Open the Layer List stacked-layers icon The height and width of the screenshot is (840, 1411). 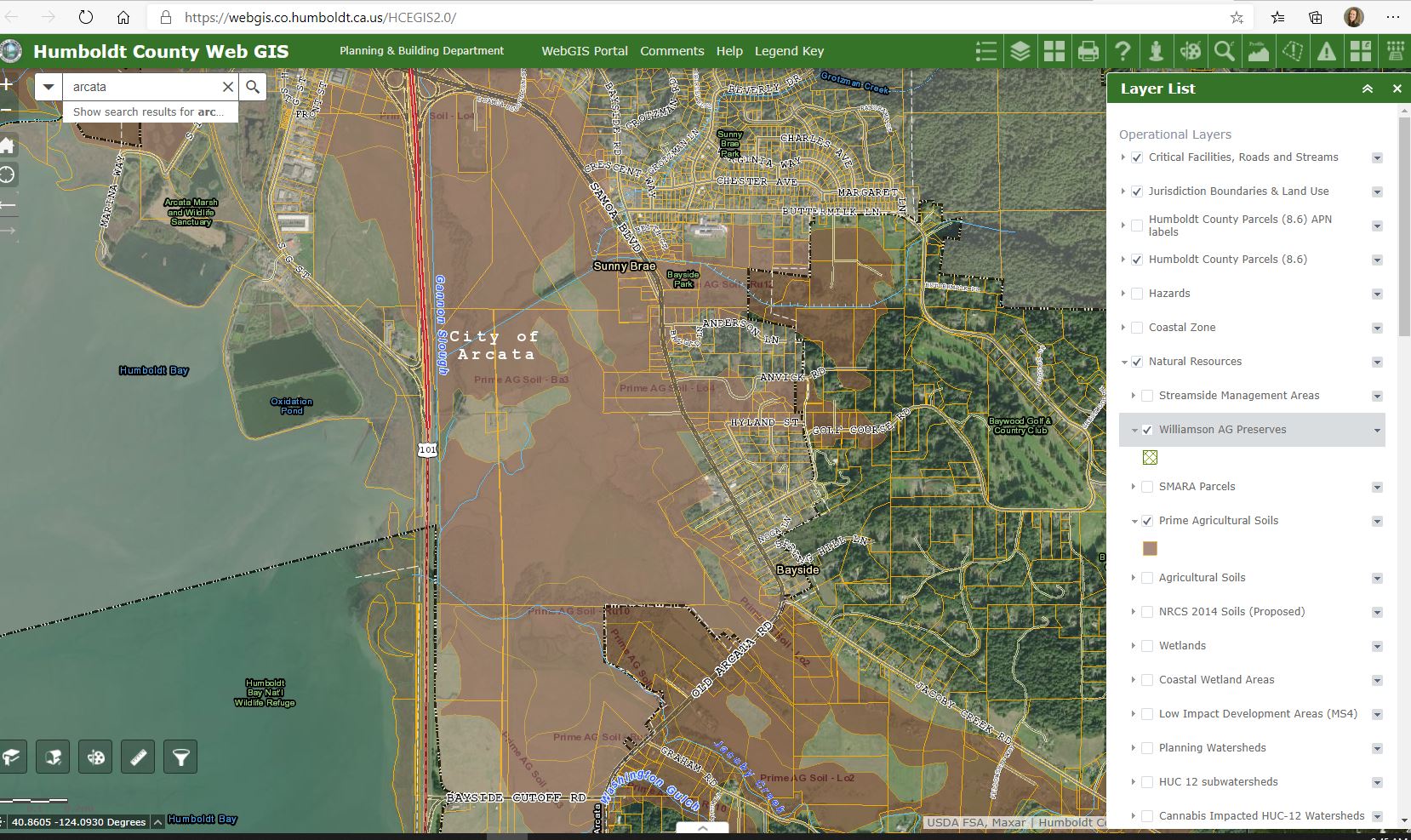click(x=1020, y=52)
